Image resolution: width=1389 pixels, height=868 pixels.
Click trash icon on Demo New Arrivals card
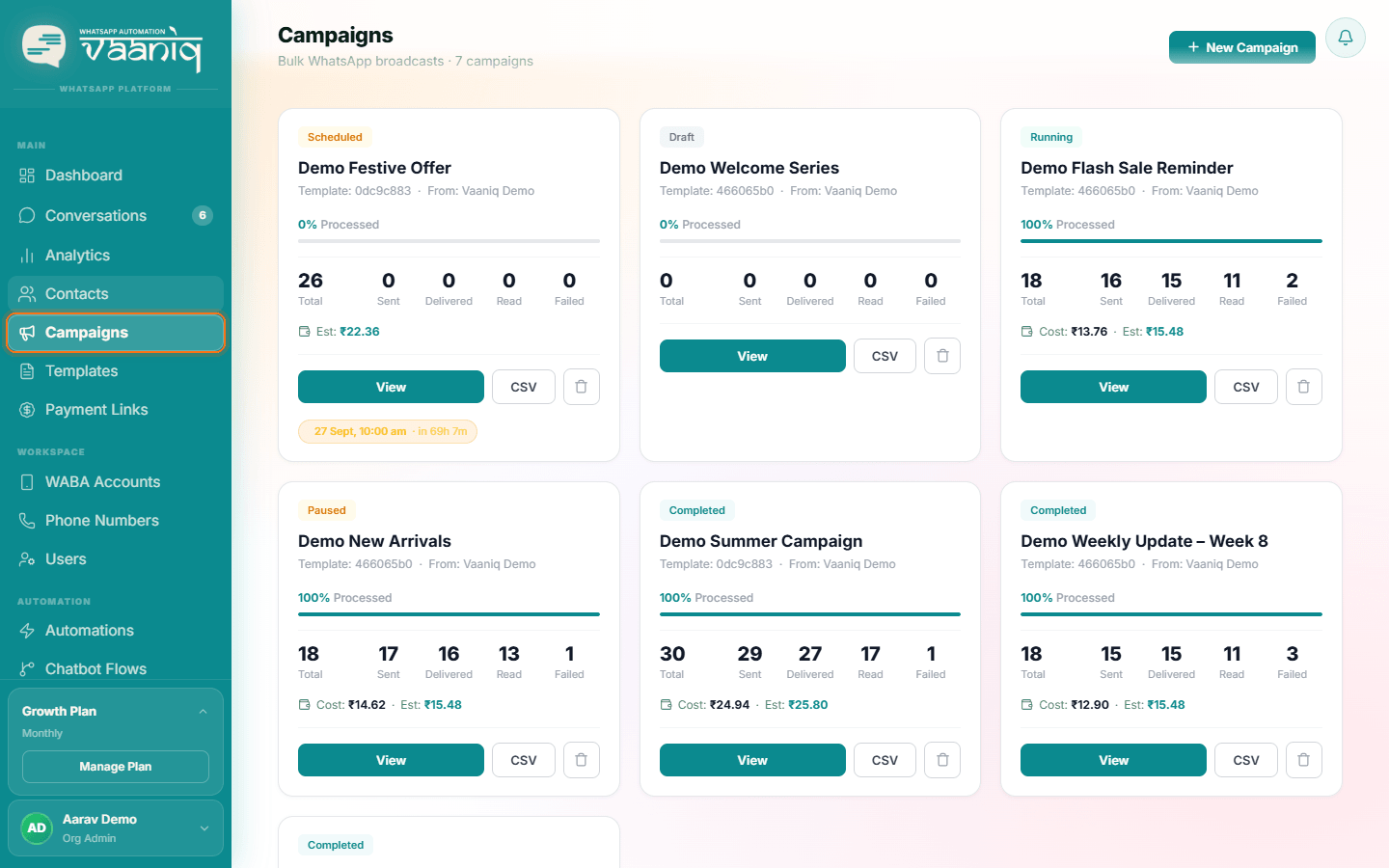pyautogui.click(x=582, y=760)
